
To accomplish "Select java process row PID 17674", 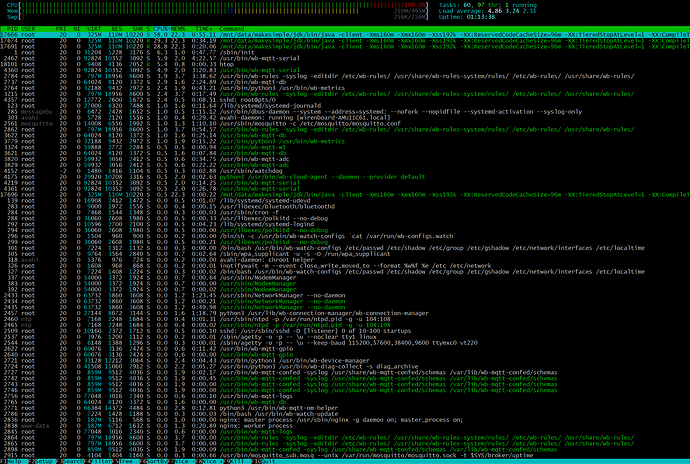I will 345,41.
